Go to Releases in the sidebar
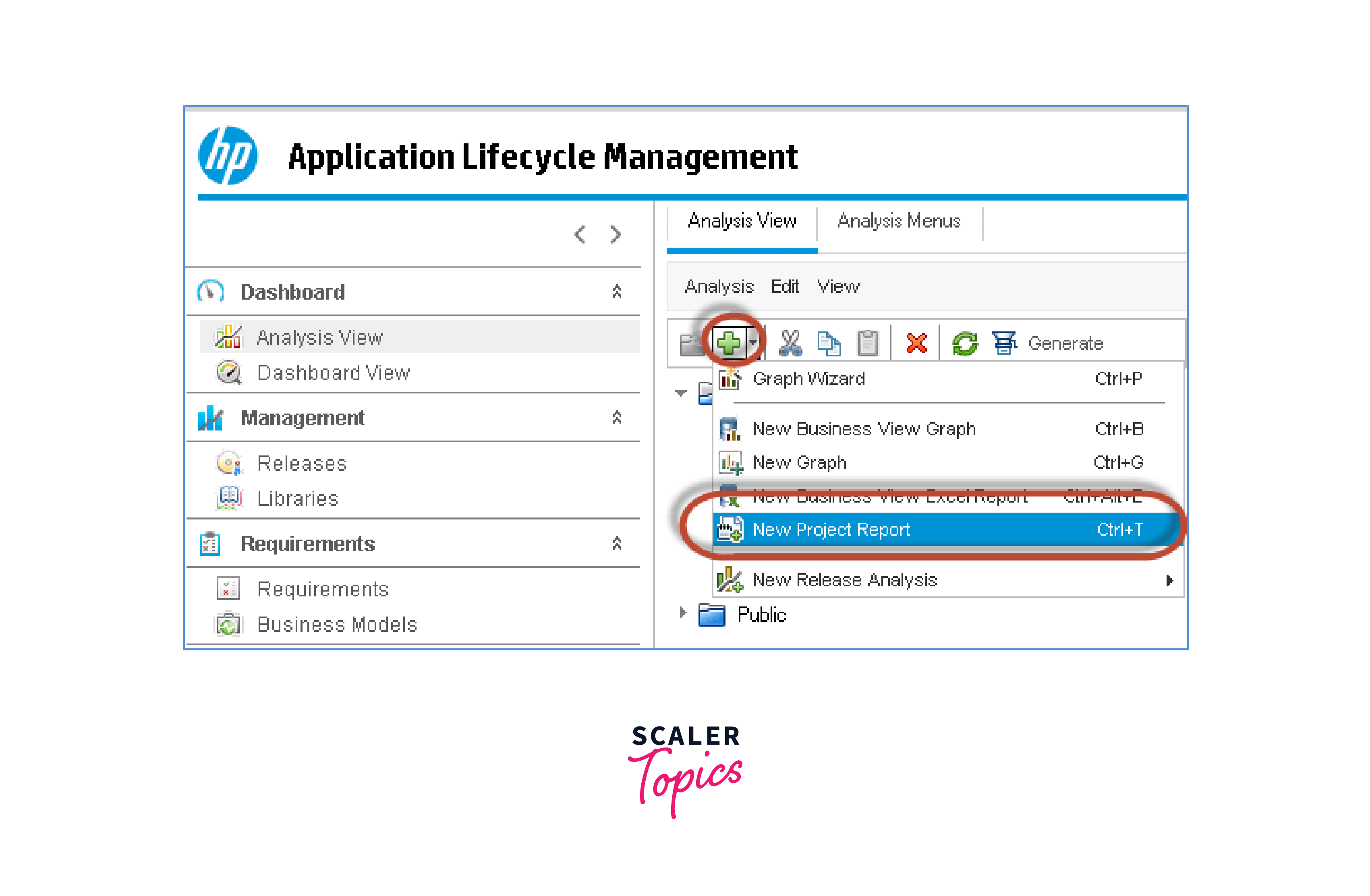Screen dimensions: 1370x896 point(302,463)
